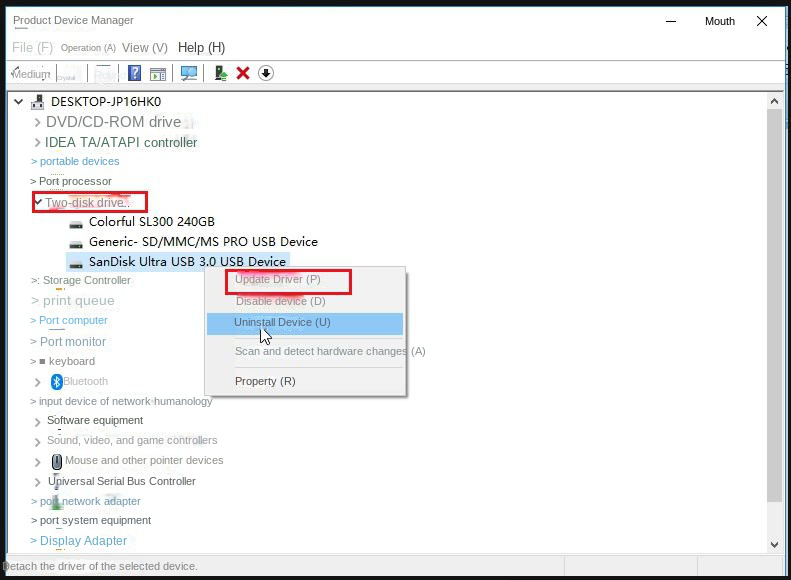Click the mouse and pointer devices icon

57,461
